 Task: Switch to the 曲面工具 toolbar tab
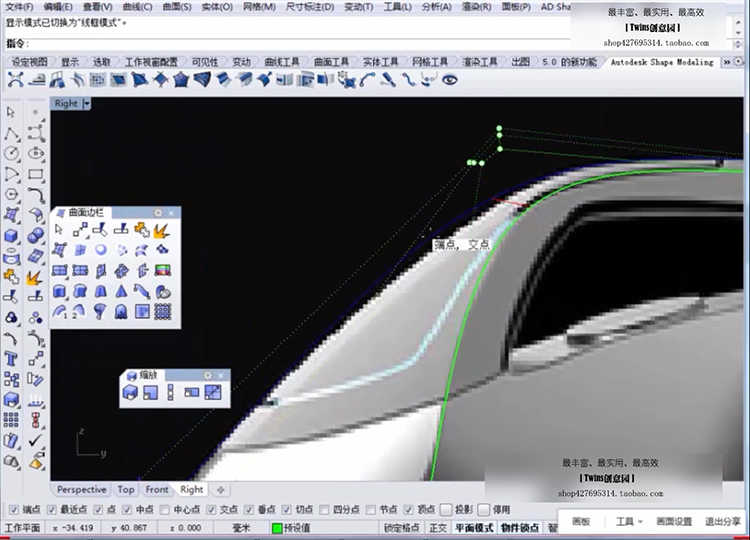[x=331, y=62]
